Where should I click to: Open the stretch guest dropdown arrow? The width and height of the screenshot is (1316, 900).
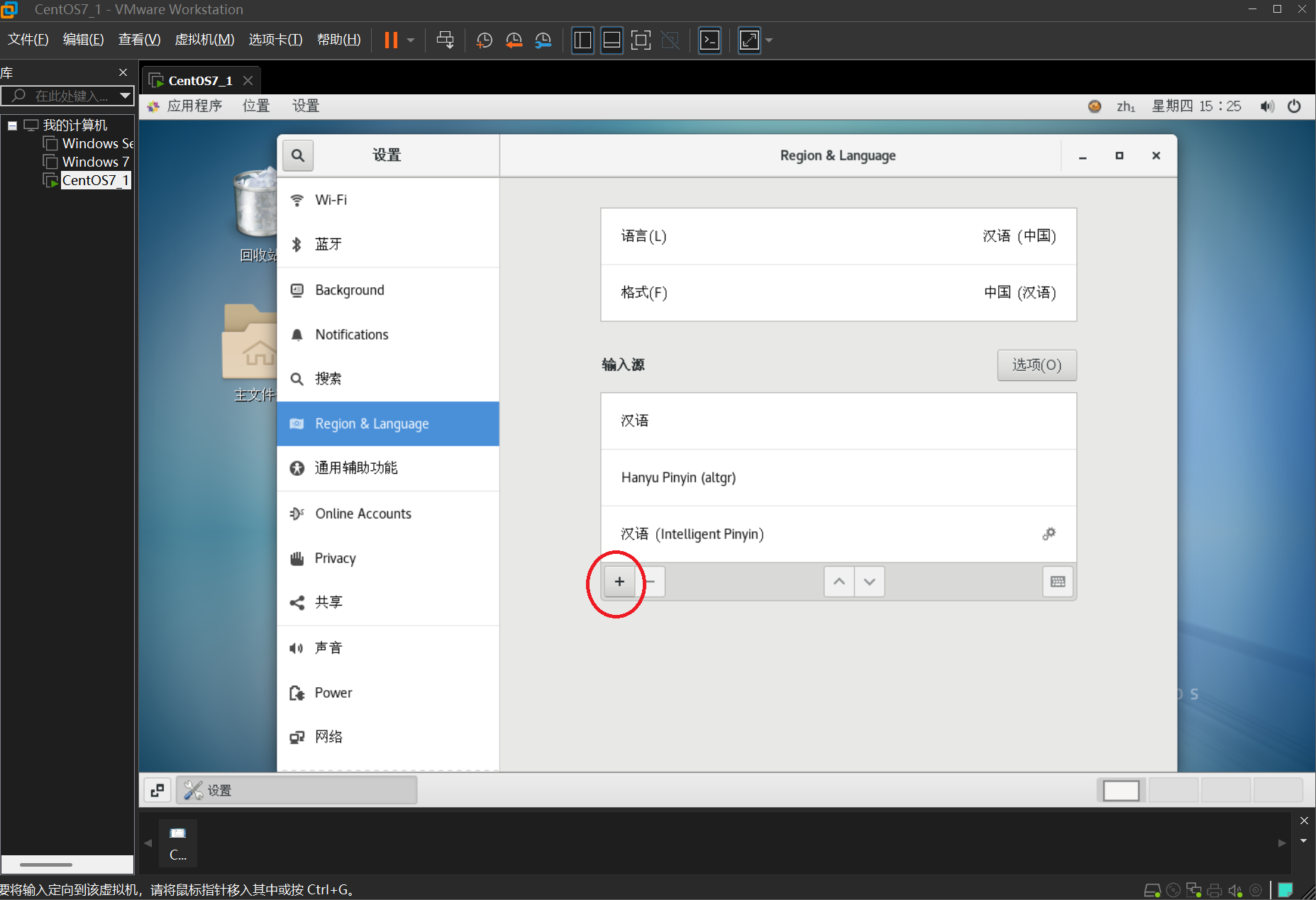(769, 40)
